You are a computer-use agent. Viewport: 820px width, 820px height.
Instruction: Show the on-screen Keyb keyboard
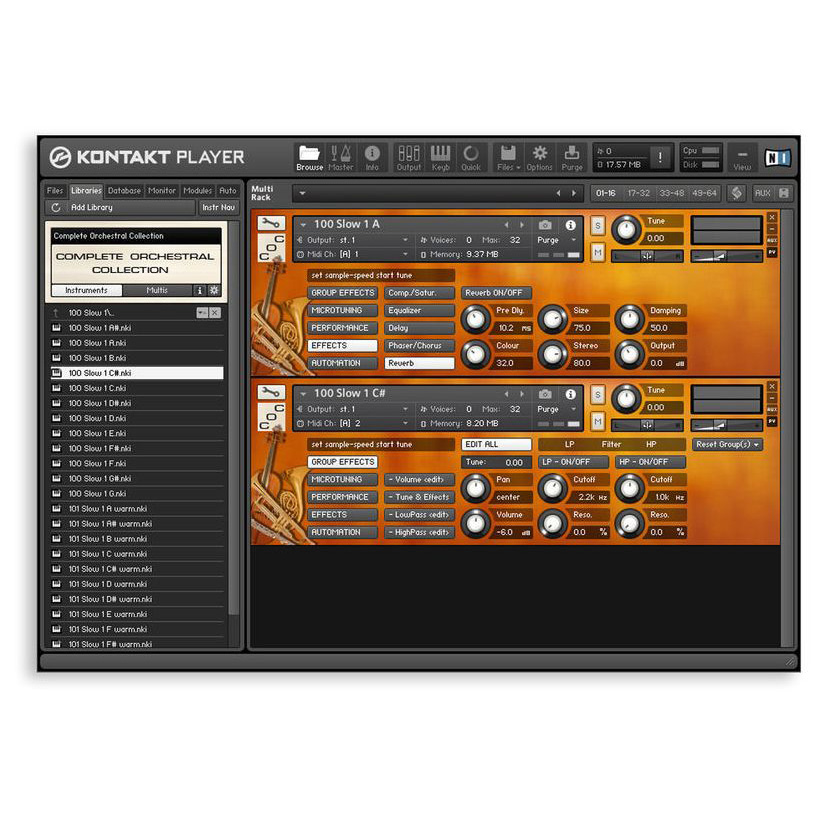[x=440, y=158]
